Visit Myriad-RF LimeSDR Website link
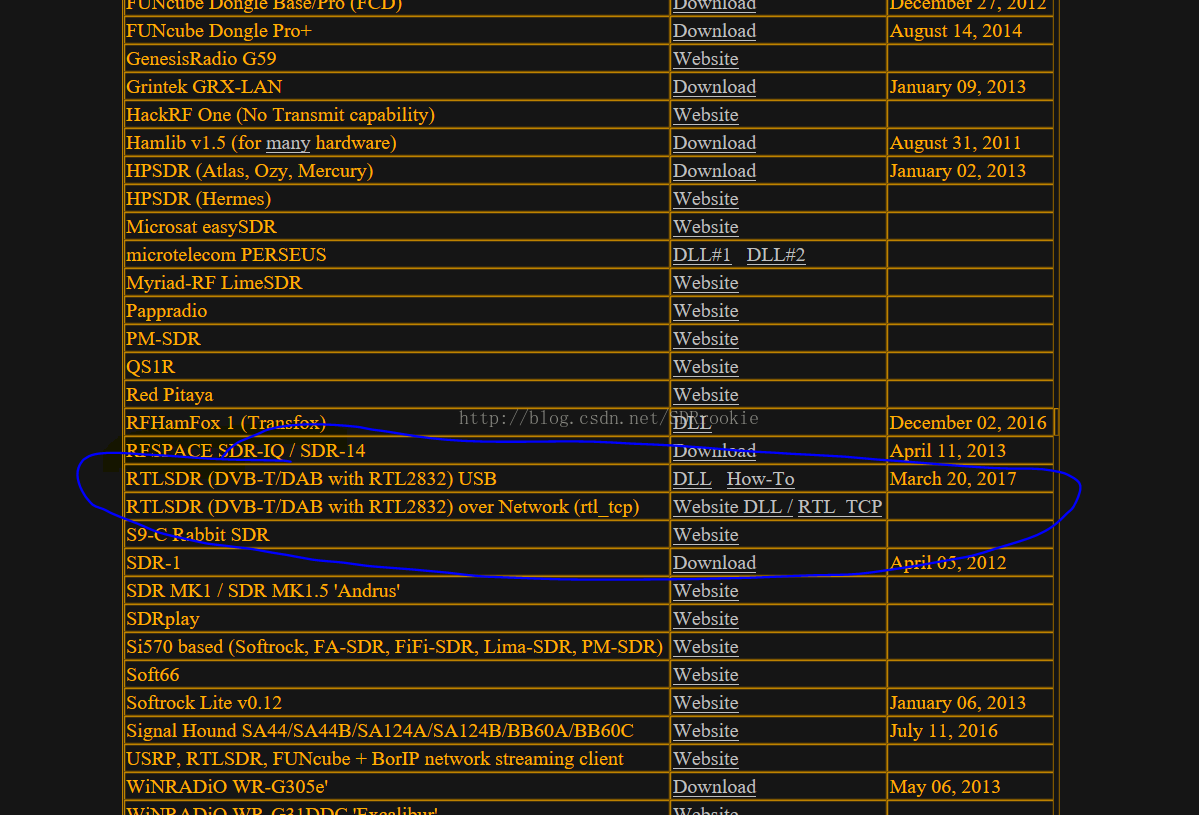The width and height of the screenshot is (1199, 815). point(706,283)
